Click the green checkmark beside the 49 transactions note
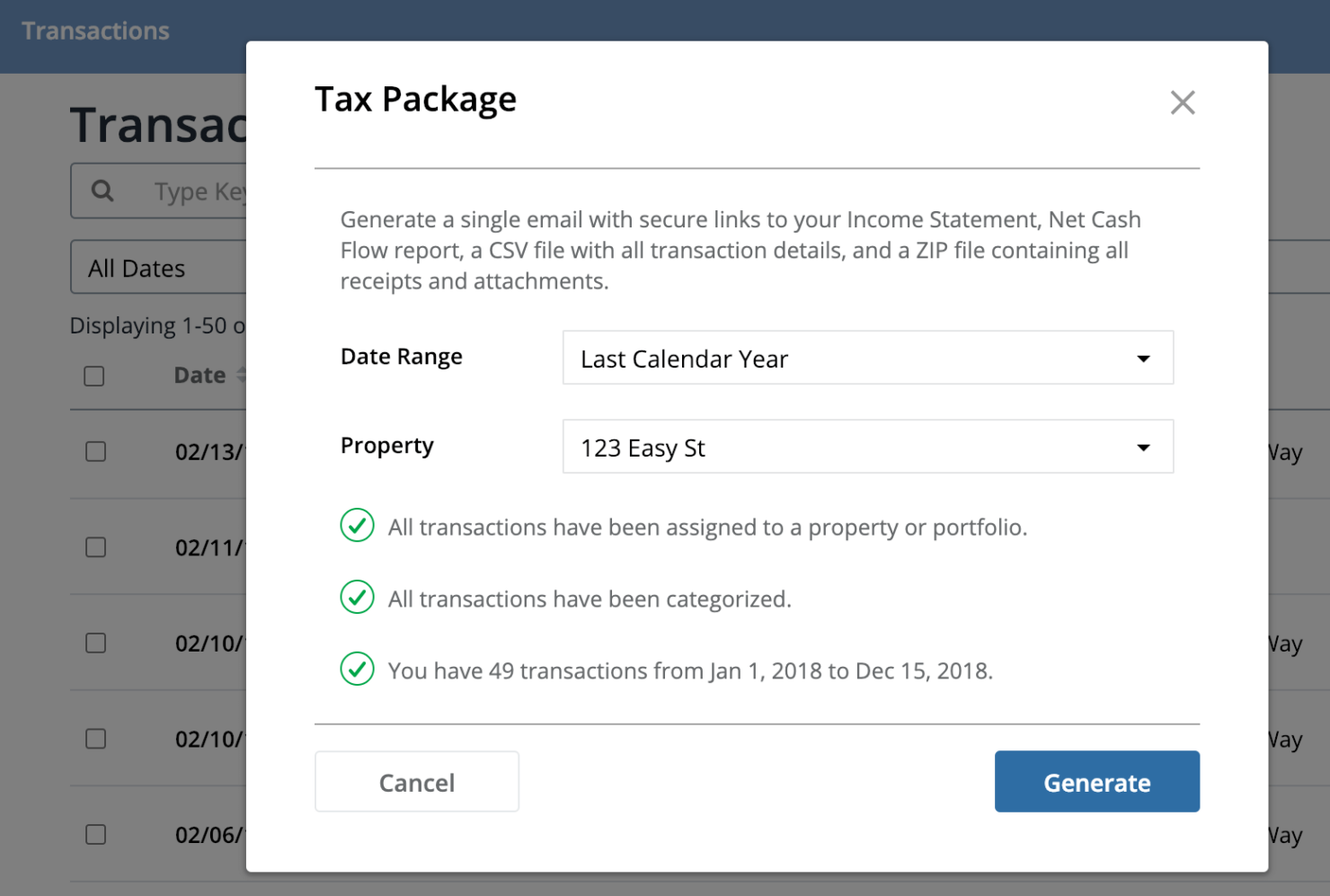Image resolution: width=1330 pixels, height=896 pixels. click(357, 670)
